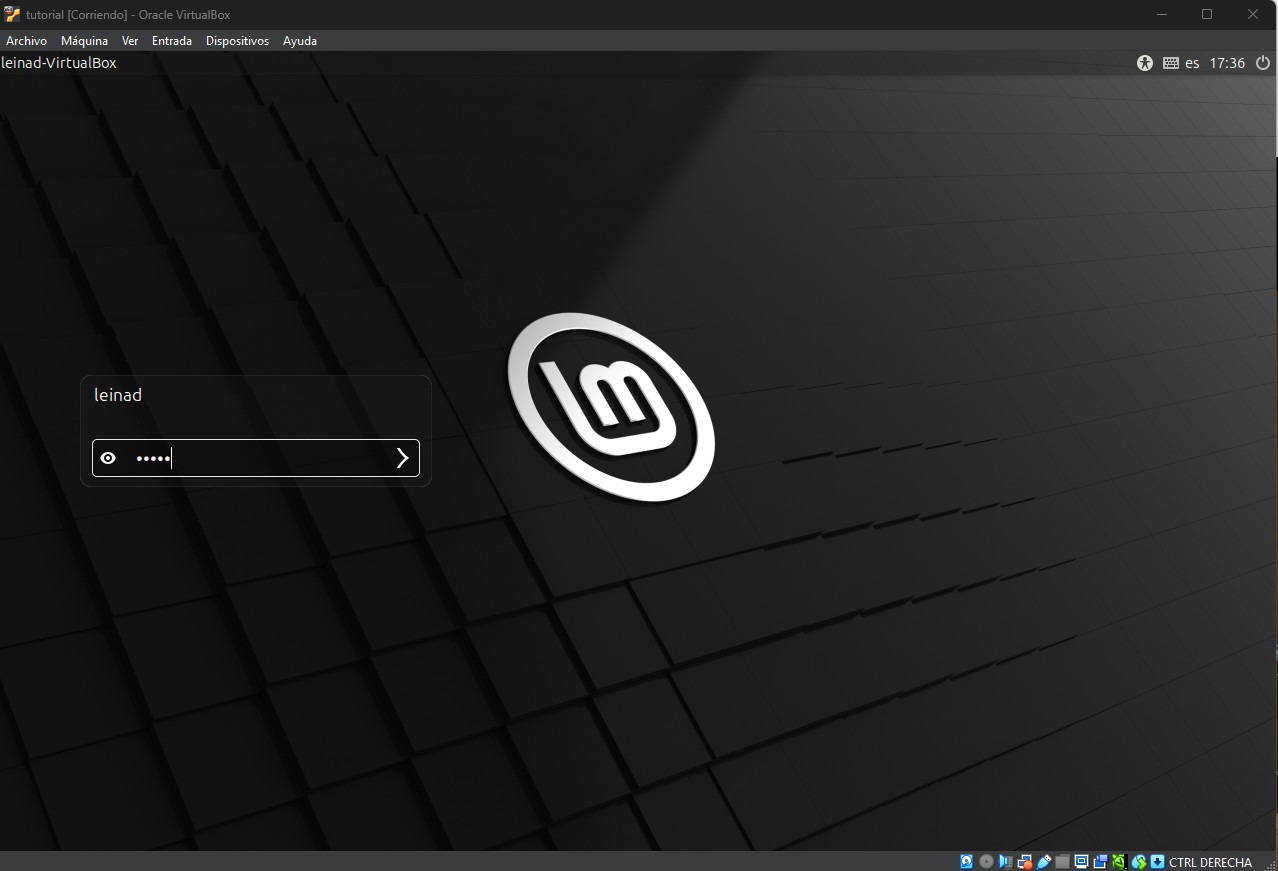Viewport: 1278px width, 871px height.
Task: Click the screen recording status icon
Action: [1100, 862]
